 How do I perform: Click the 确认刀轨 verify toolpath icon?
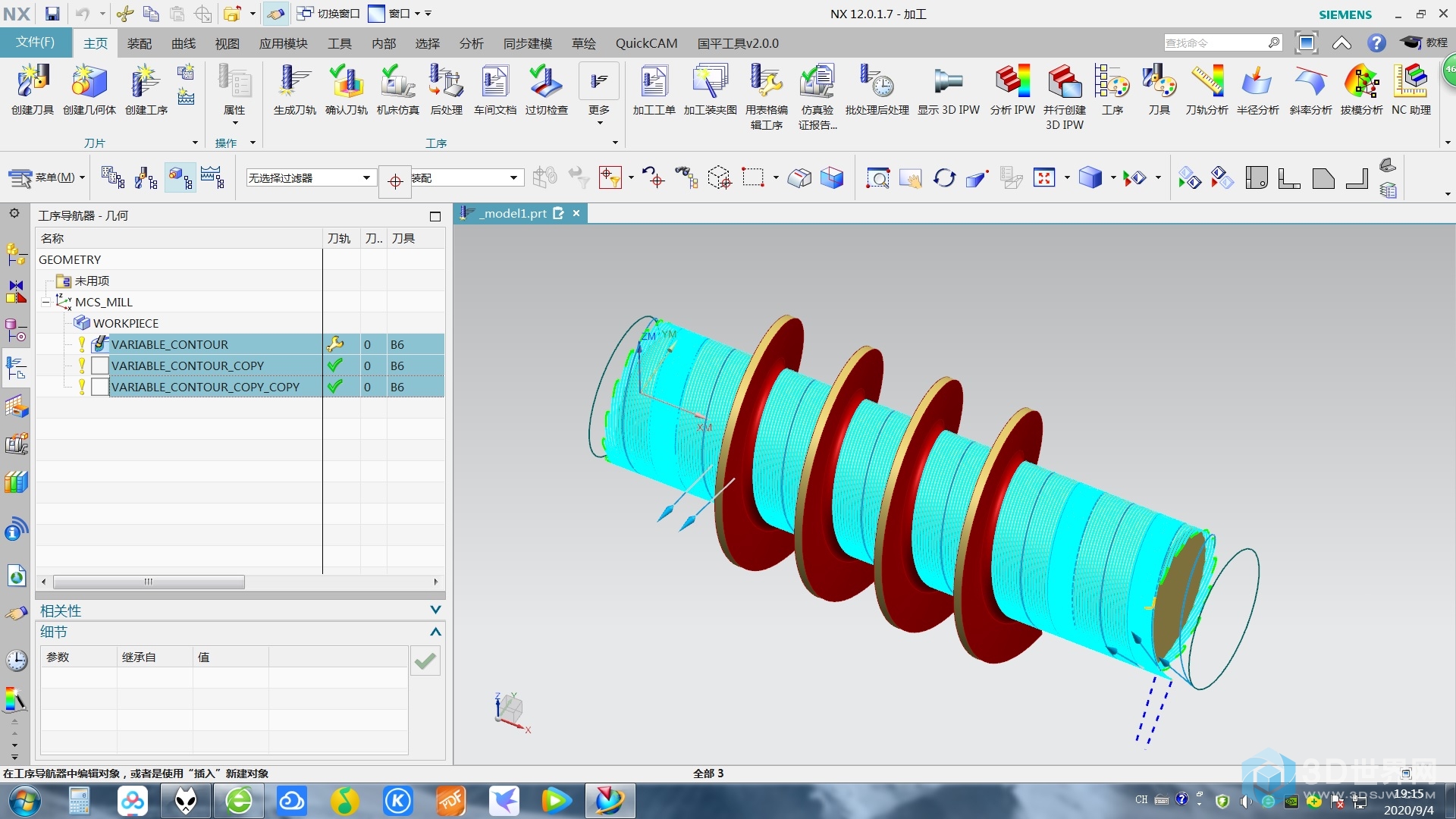347,82
